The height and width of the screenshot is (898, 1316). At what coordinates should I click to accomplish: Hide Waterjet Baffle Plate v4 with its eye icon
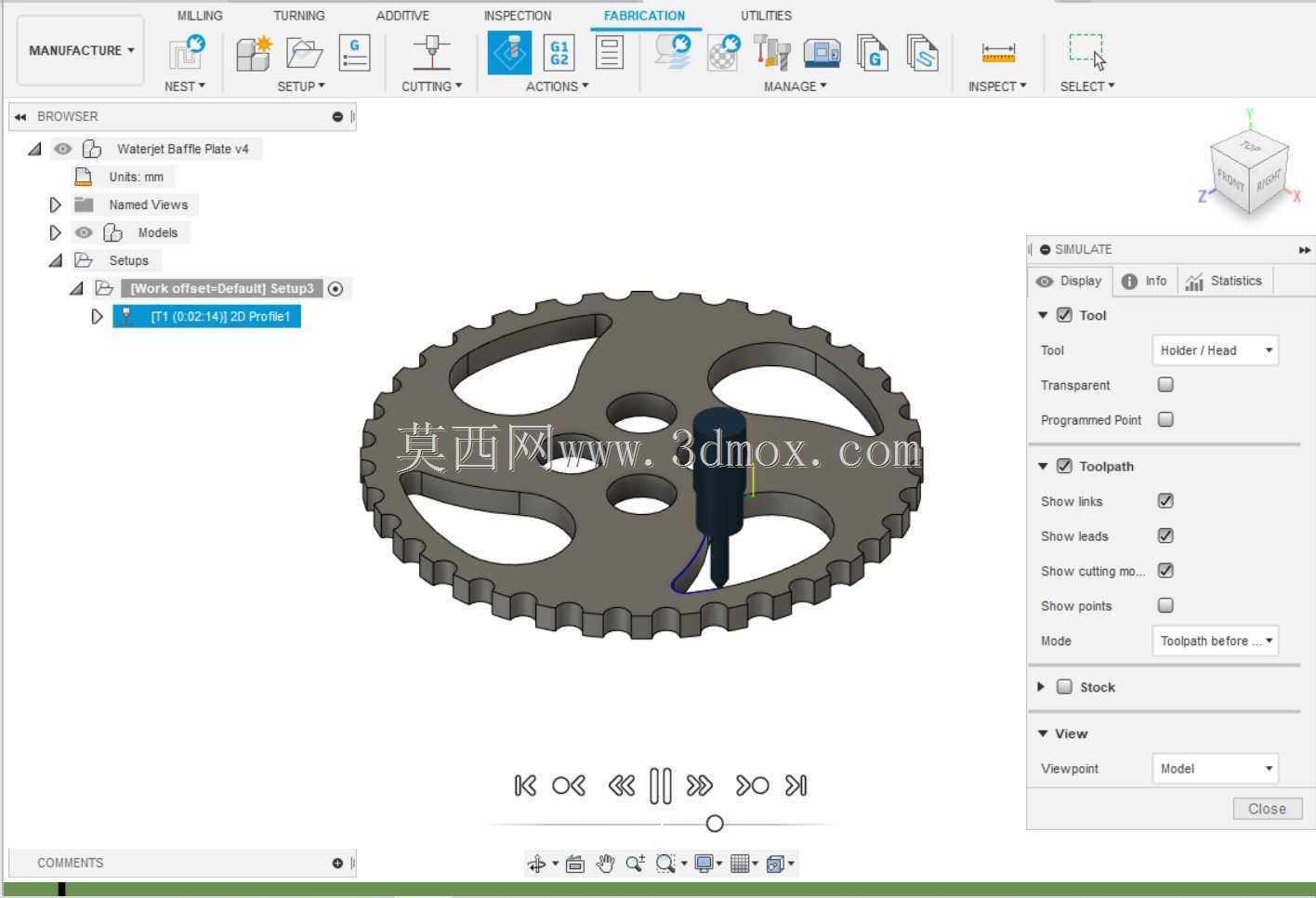62,149
